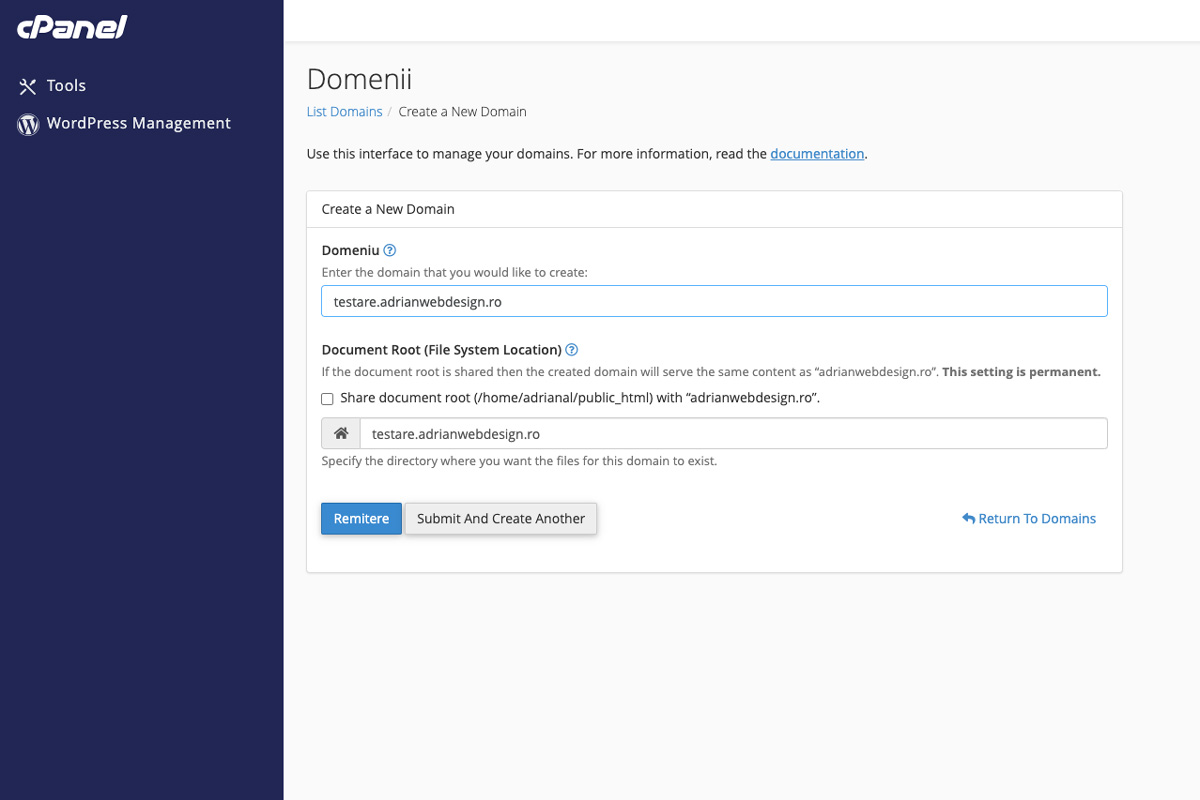Click Submit And Create Another
This screenshot has height=800, width=1200.
tap(501, 518)
